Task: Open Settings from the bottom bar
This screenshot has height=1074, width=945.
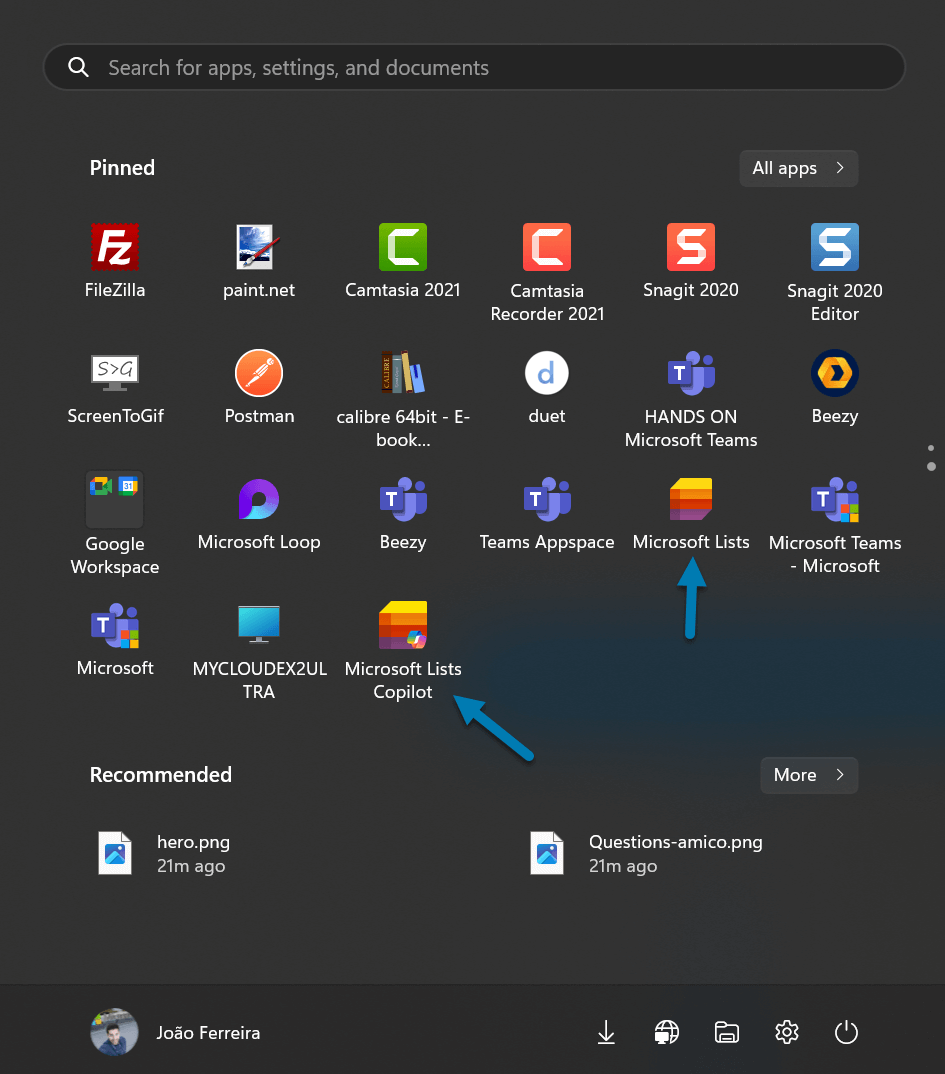Action: click(x=786, y=1032)
